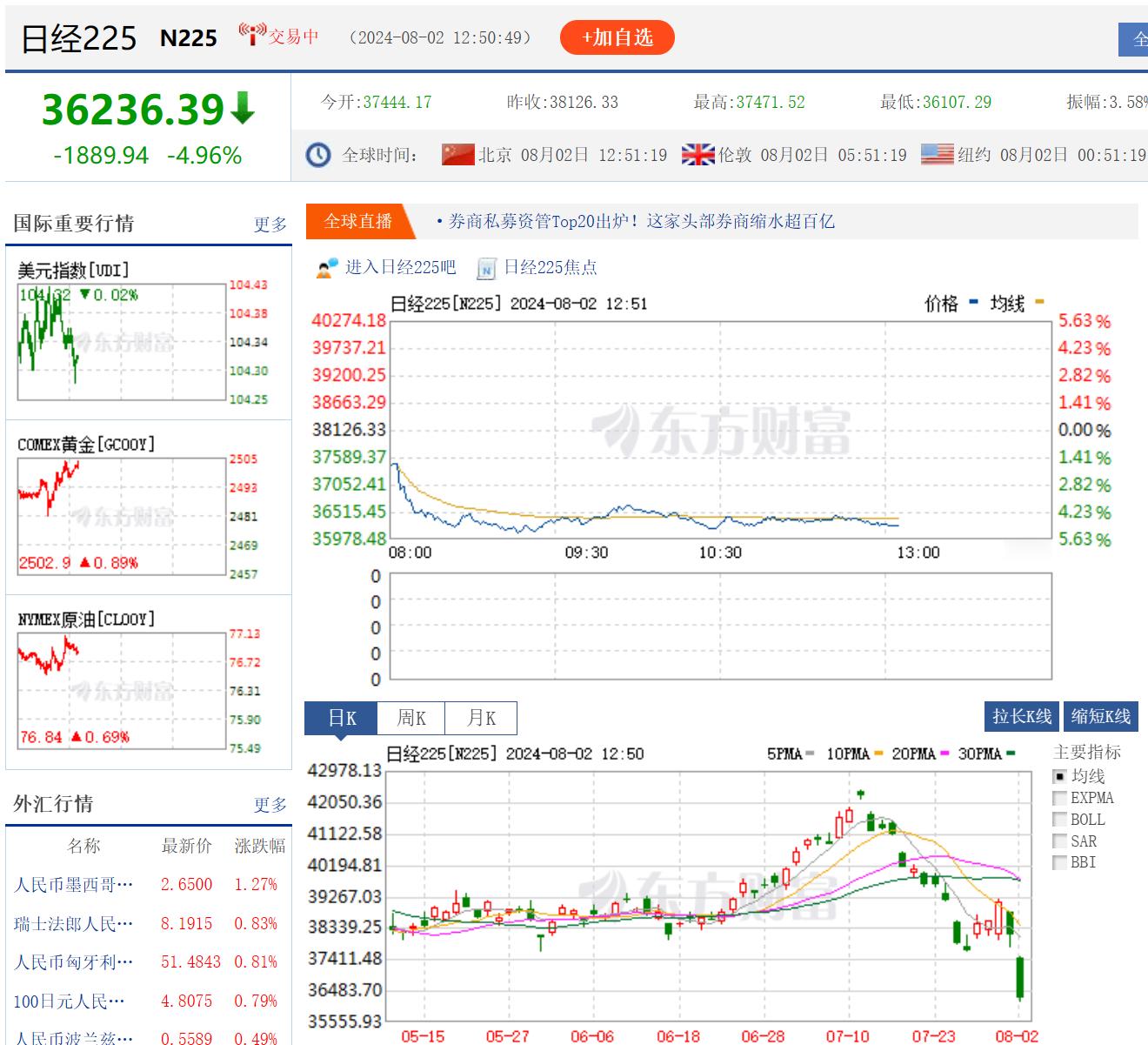Click the COMEX黄金[GC00Y] title
The width and height of the screenshot is (1148, 1045).
86,445
